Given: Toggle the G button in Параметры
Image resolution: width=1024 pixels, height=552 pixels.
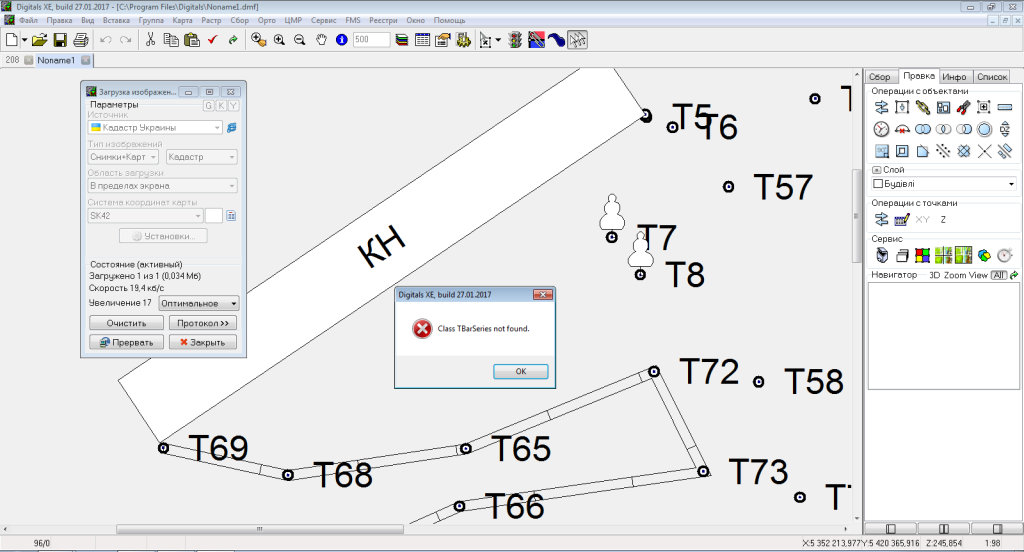Looking at the screenshot, I should 209,105.
